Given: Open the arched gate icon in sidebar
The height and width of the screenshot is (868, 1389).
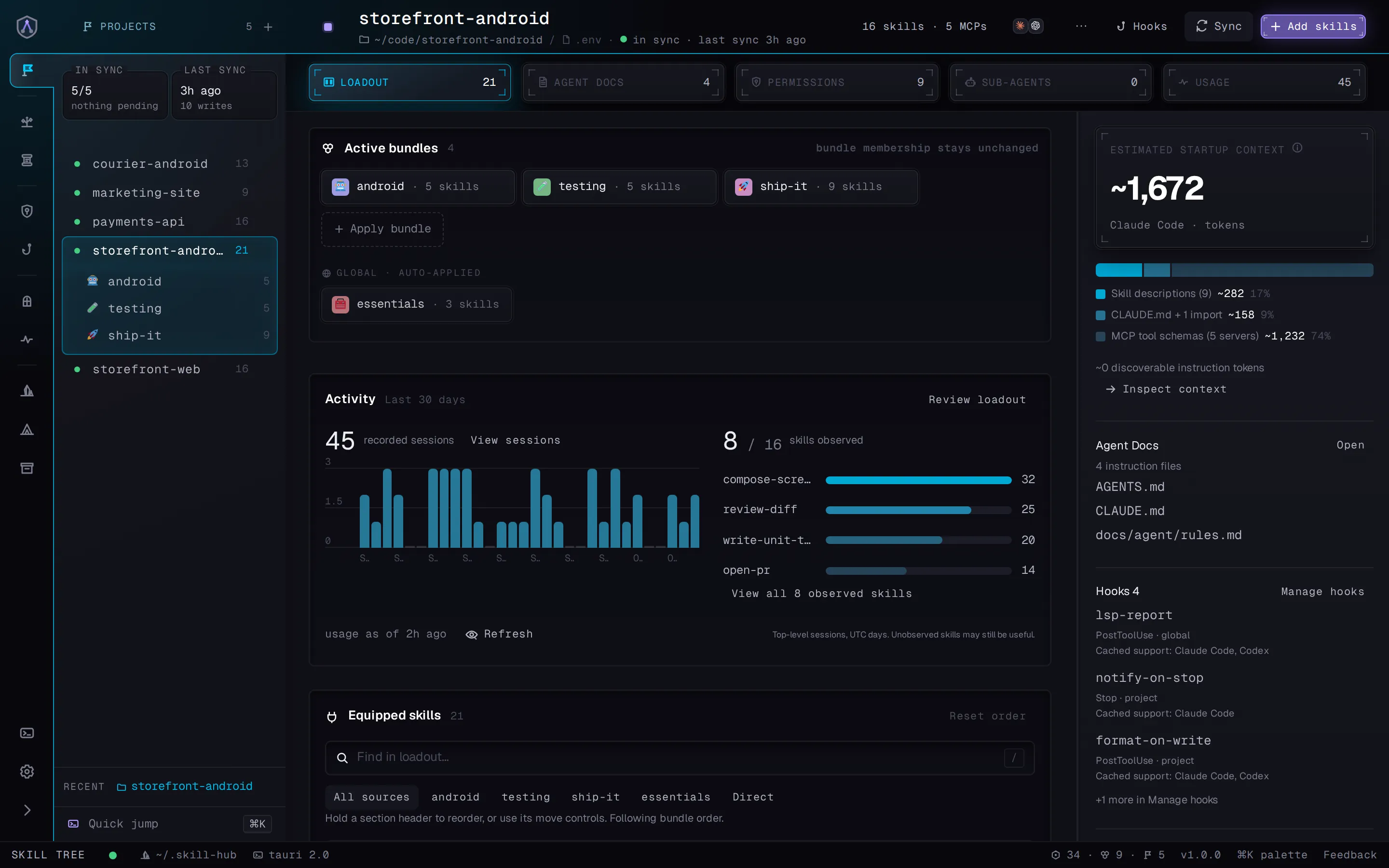Looking at the screenshot, I should (27, 301).
